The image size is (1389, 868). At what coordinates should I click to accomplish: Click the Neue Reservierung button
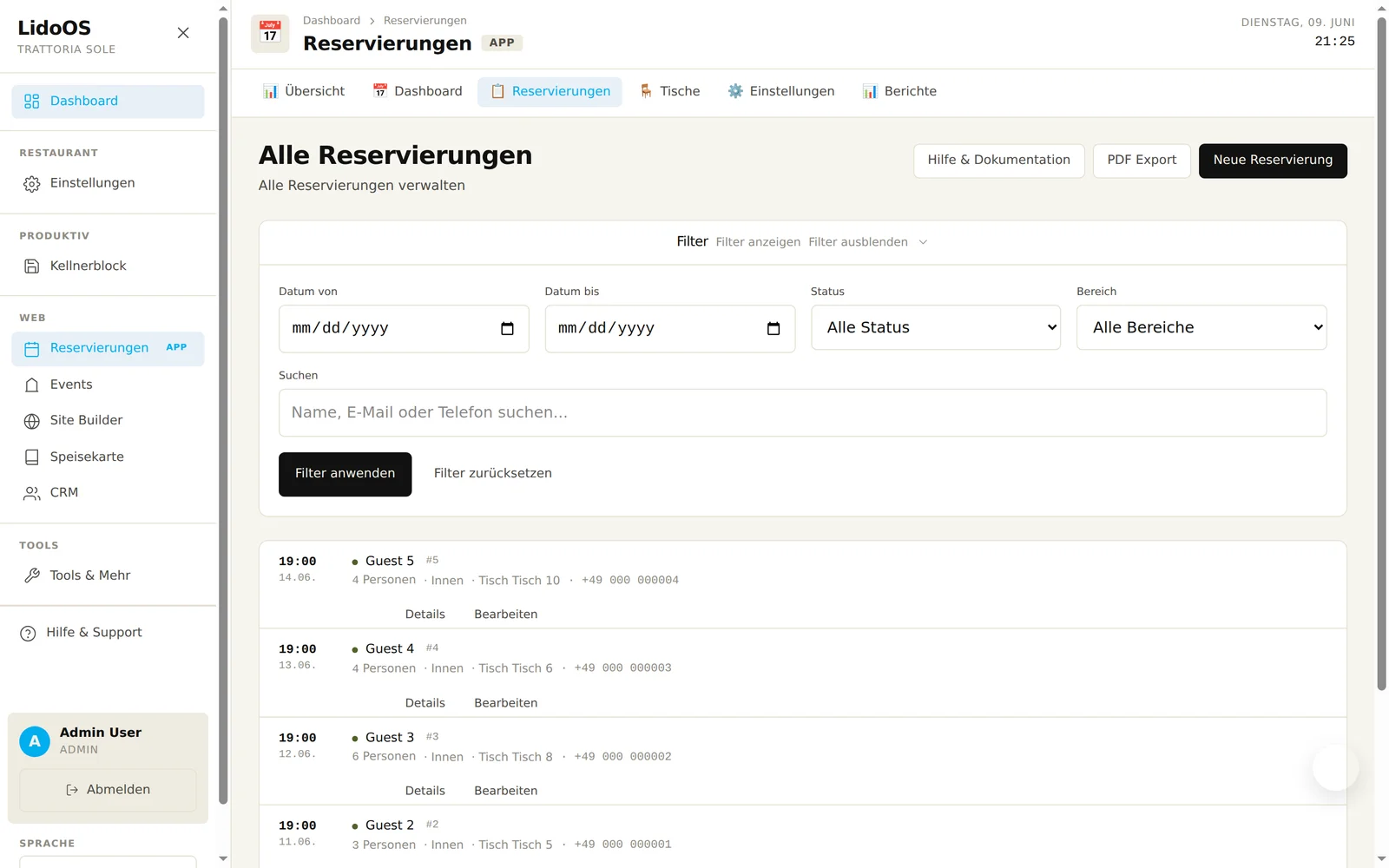(1273, 161)
